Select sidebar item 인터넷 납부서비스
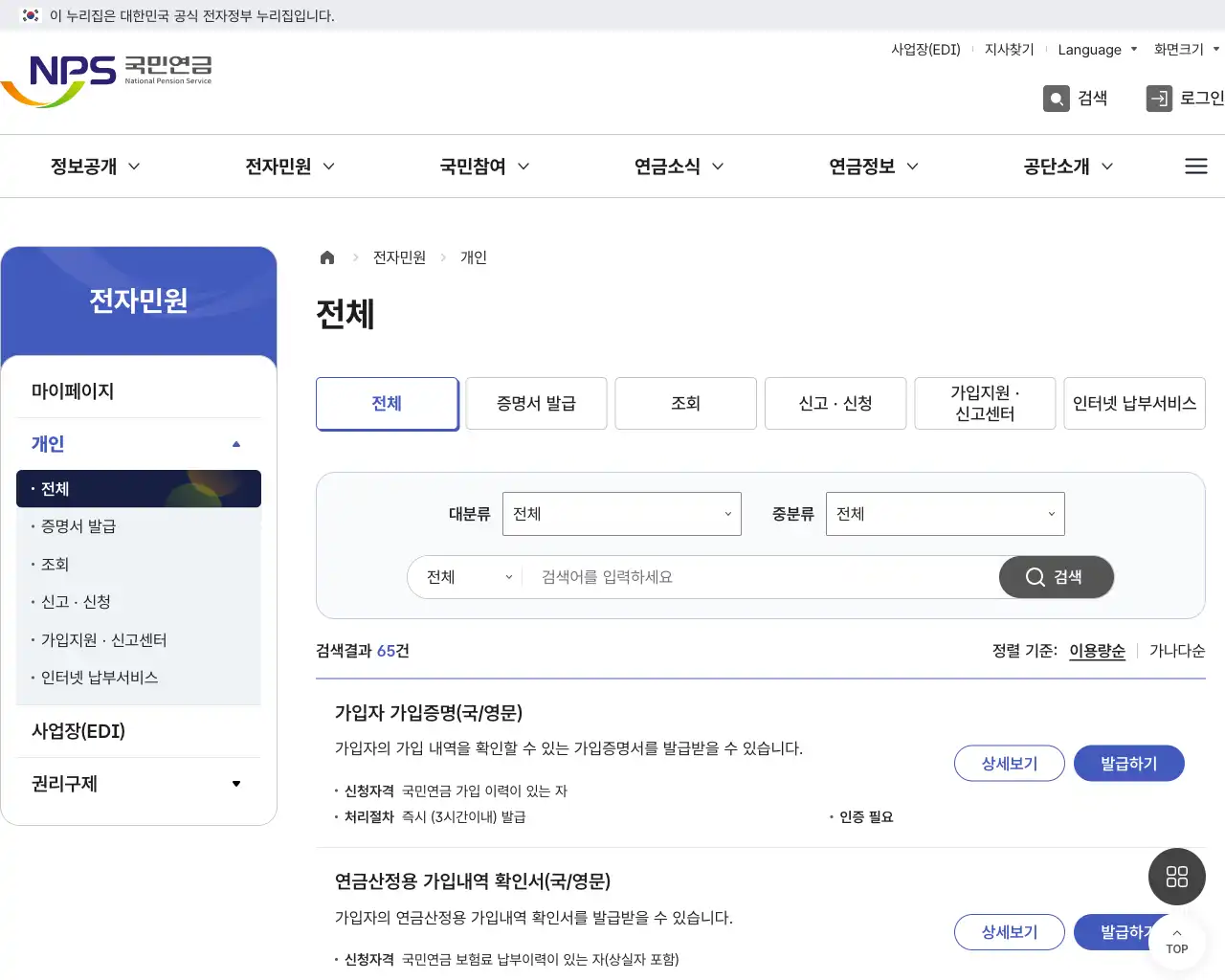This screenshot has height=980, width=1225. [139, 678]
